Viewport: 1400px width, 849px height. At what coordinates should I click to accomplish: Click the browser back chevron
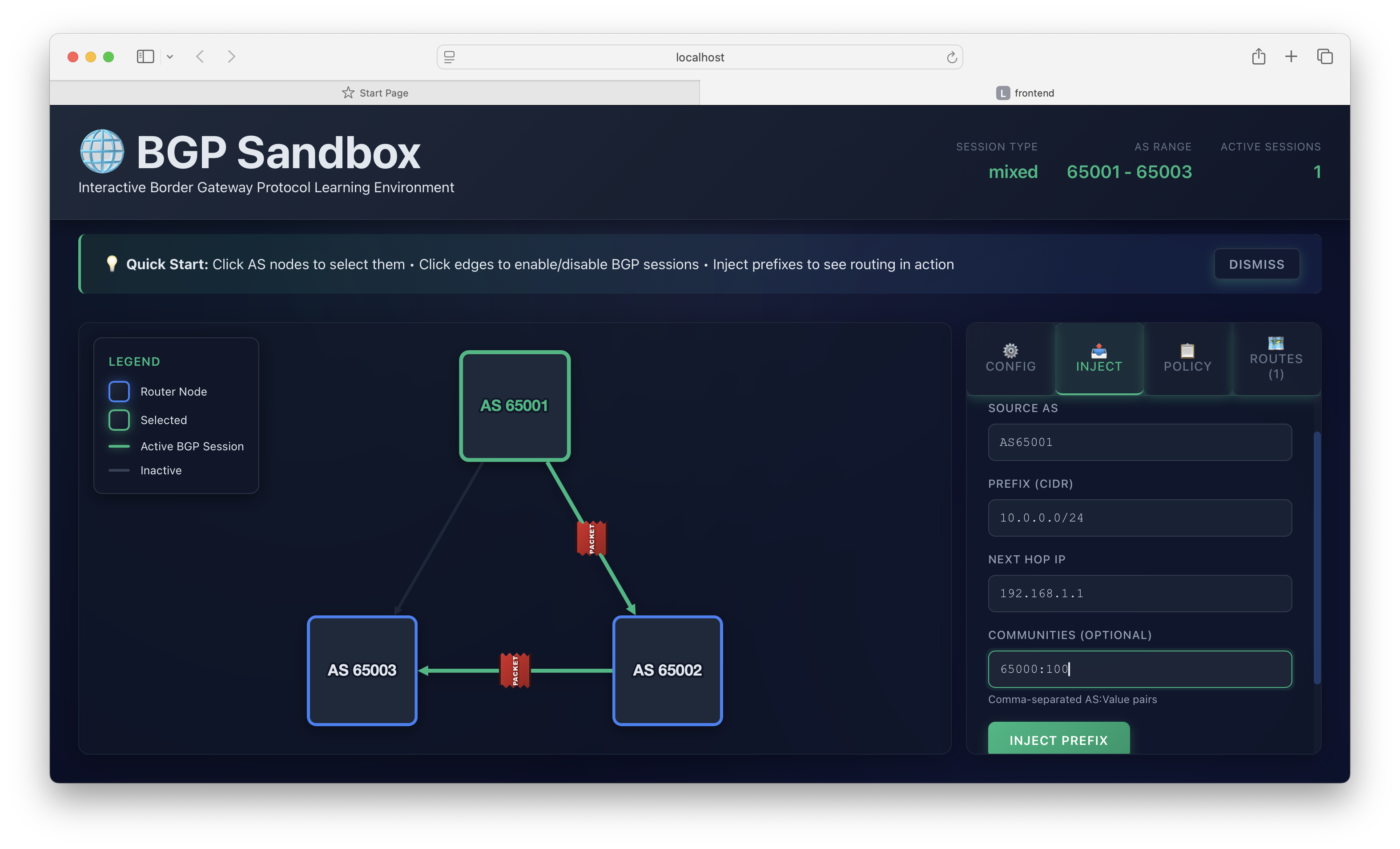pos(200,57)
